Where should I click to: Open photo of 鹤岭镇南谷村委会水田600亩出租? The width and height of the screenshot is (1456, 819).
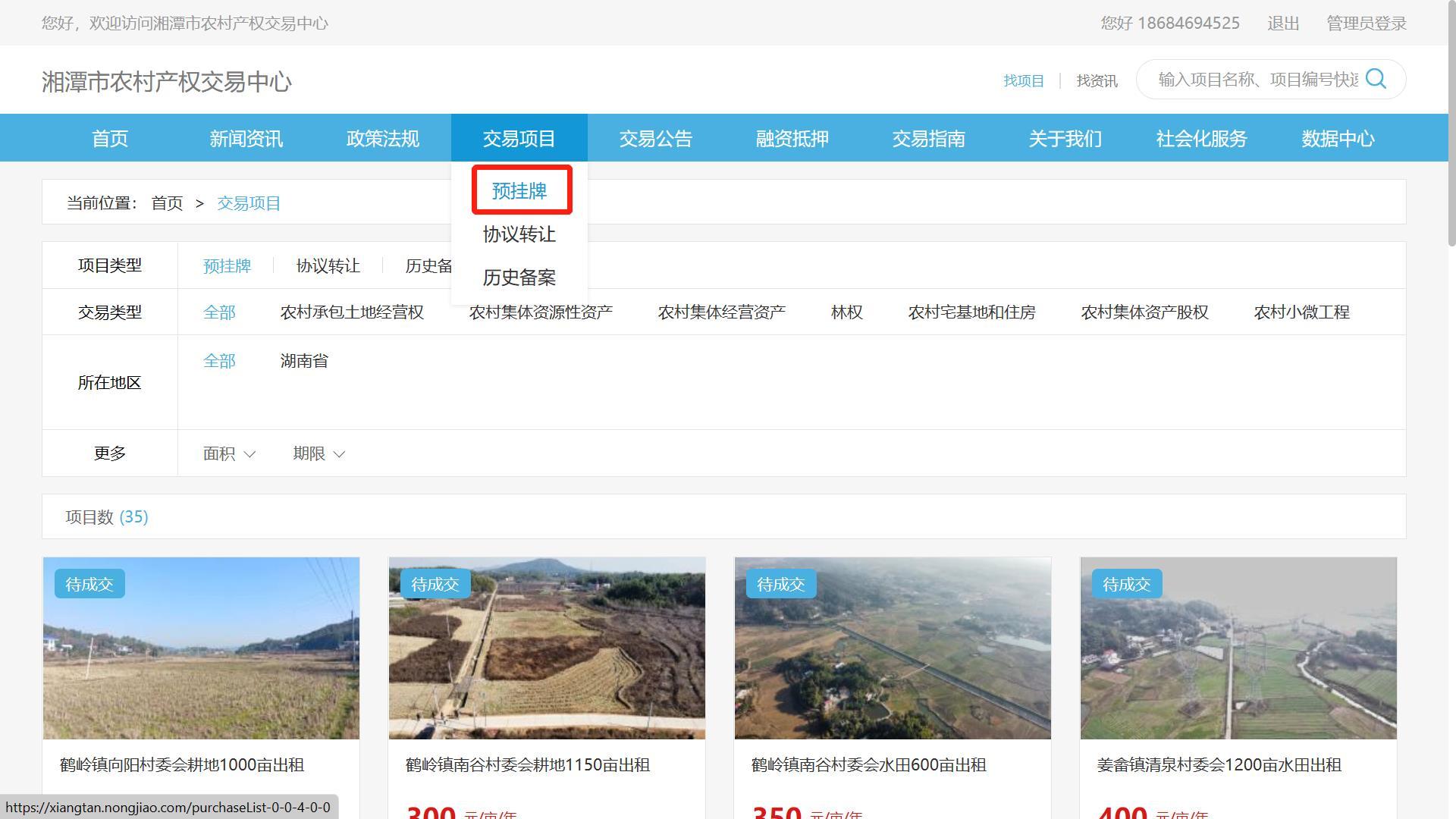893,648
